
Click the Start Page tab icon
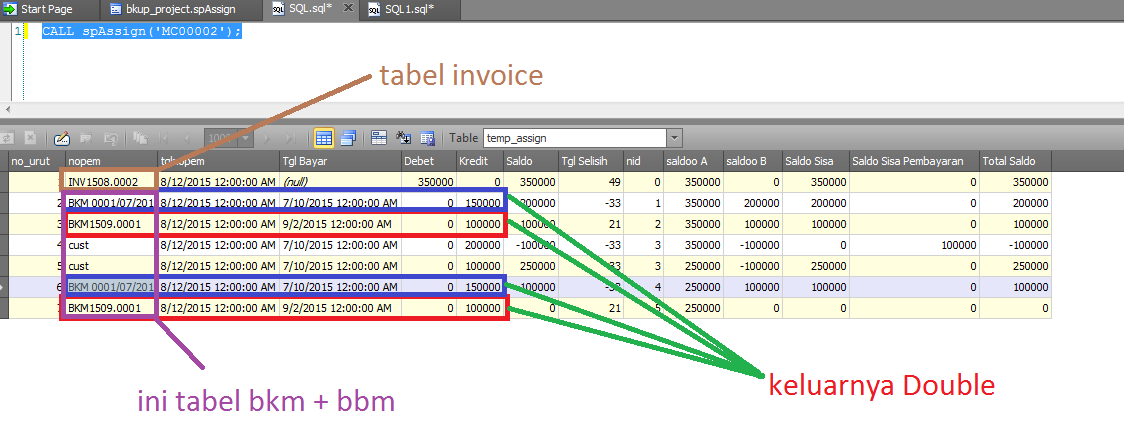pos(11,9)
